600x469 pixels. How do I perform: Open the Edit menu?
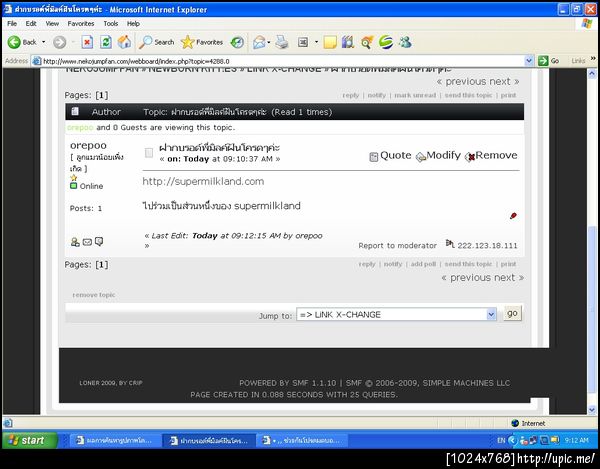pos(31,23)
